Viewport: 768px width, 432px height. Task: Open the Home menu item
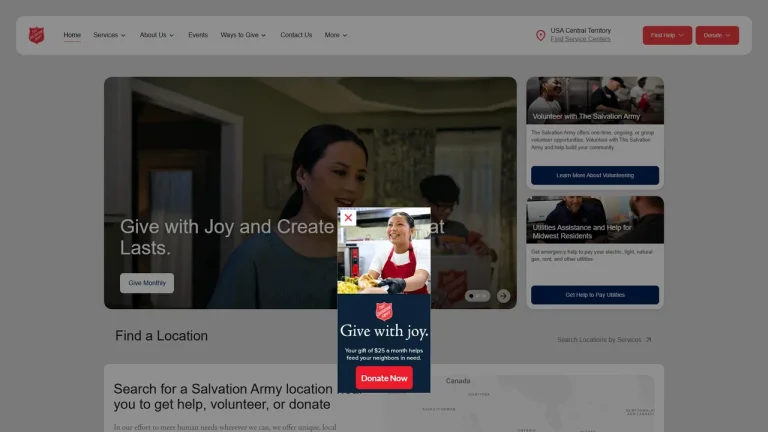click(72, 35)
